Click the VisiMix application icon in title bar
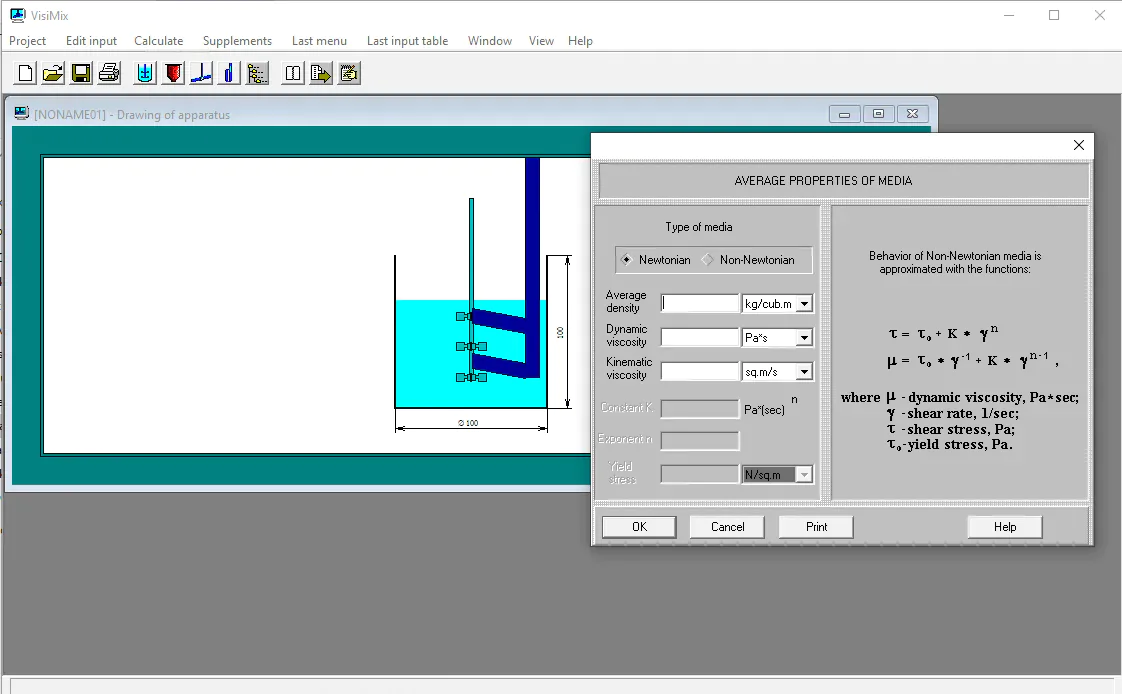This screenshot has height=694, width=1122. [17, 15]
